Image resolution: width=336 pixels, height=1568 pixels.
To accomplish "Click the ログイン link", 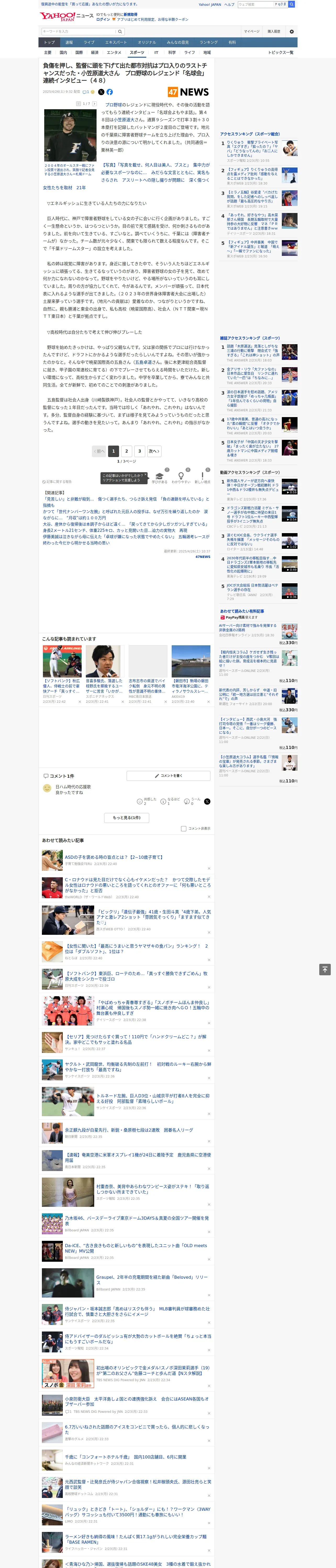I will pyautogui.click(x=103, y=20).
